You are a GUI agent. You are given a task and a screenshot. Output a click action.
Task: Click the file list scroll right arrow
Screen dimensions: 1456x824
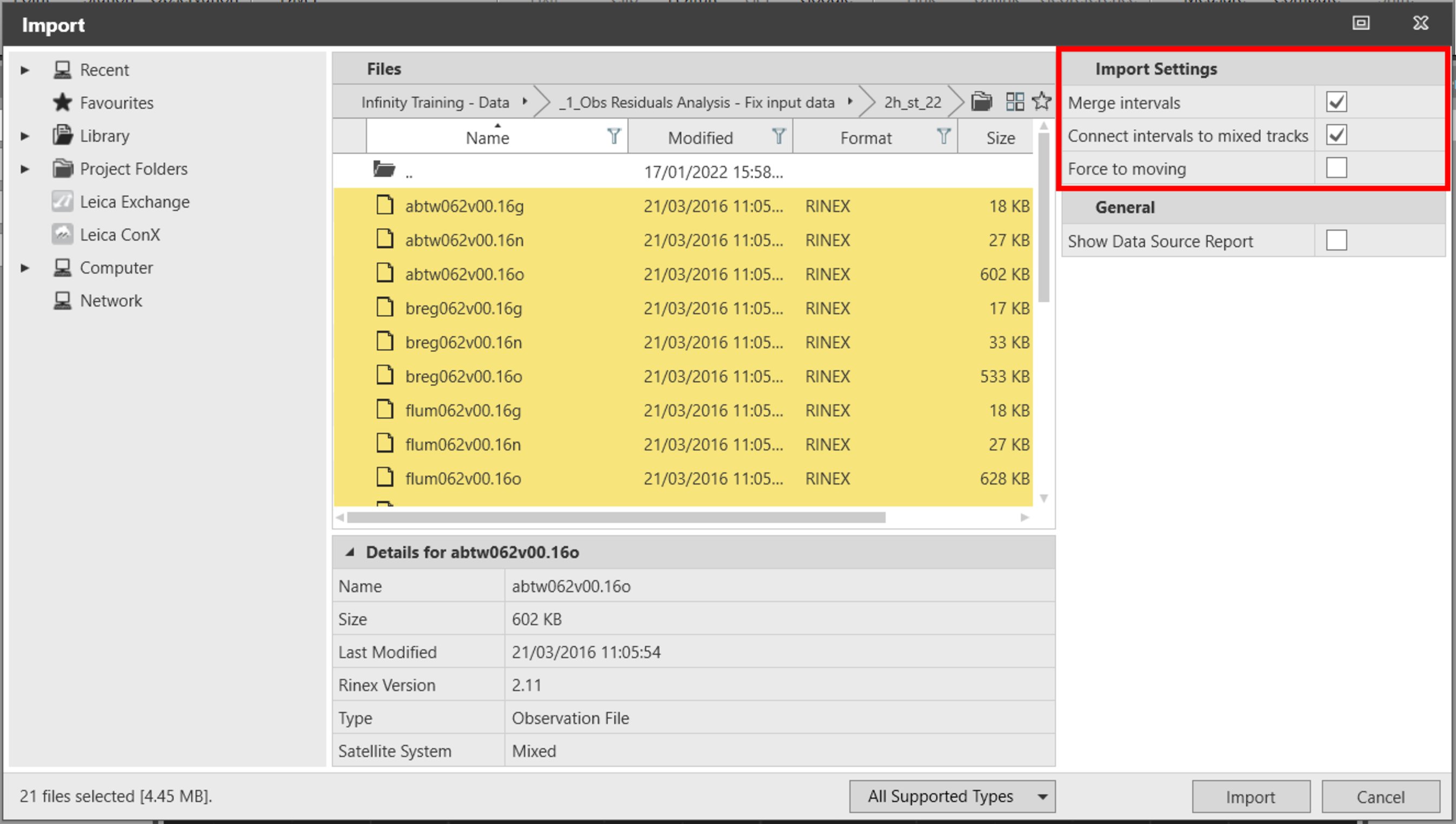click(1024, 517)
